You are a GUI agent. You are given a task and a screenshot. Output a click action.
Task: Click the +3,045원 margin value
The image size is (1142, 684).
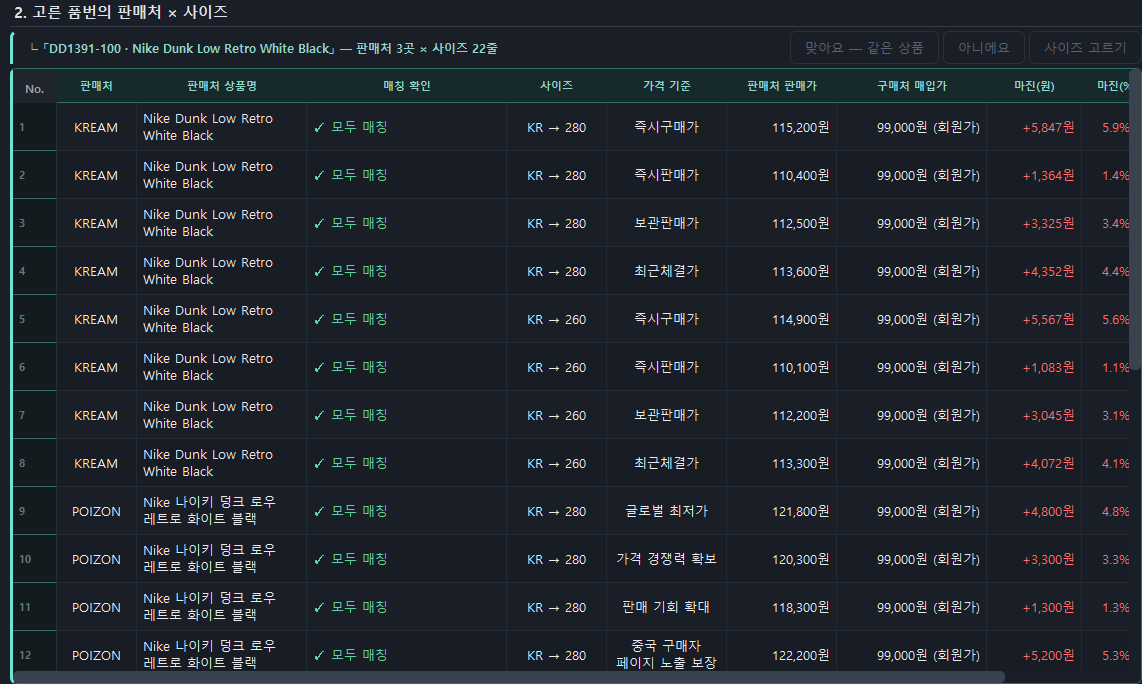click(1048, 415)
